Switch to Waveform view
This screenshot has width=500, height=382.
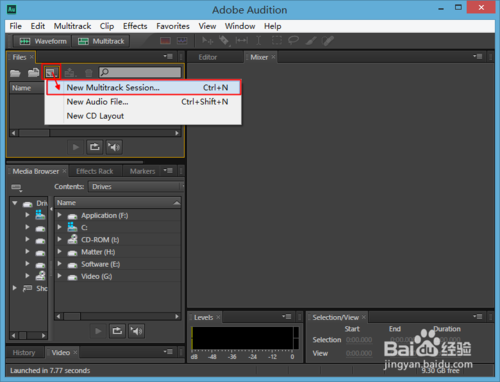coord(42,41)
